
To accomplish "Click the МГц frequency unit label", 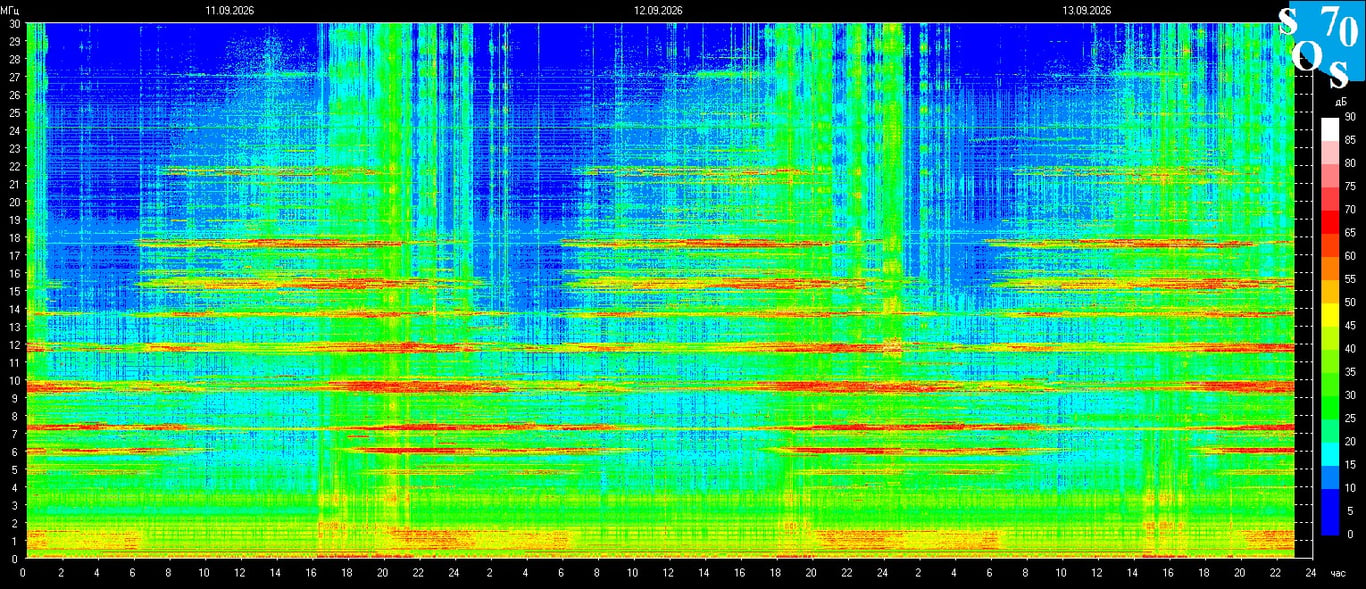I will click(11, 10).
